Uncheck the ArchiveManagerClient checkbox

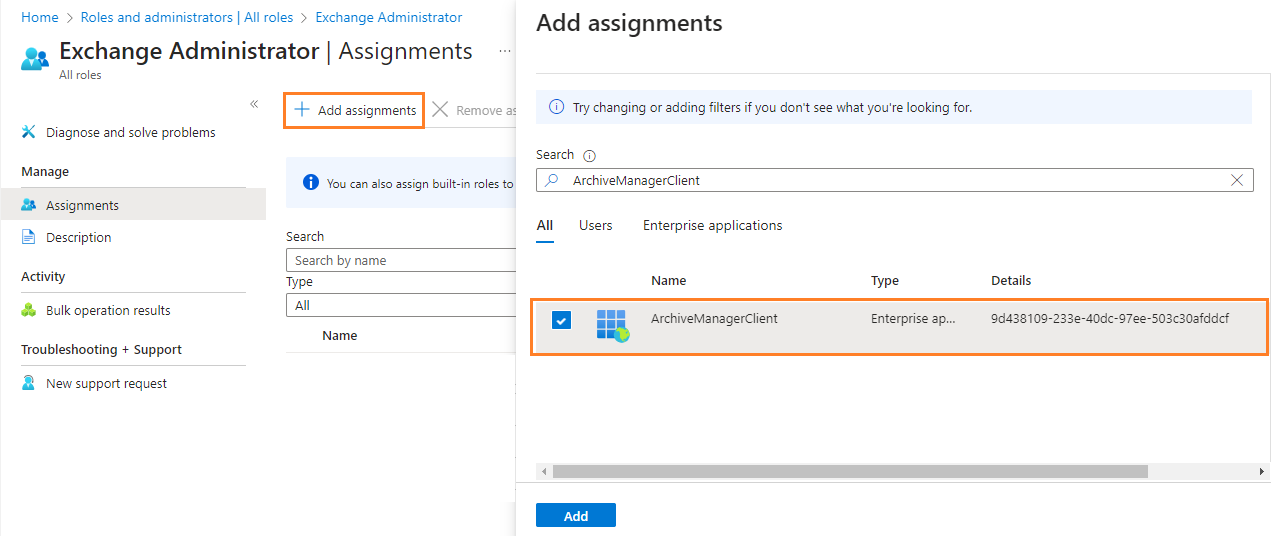[561, 320]
